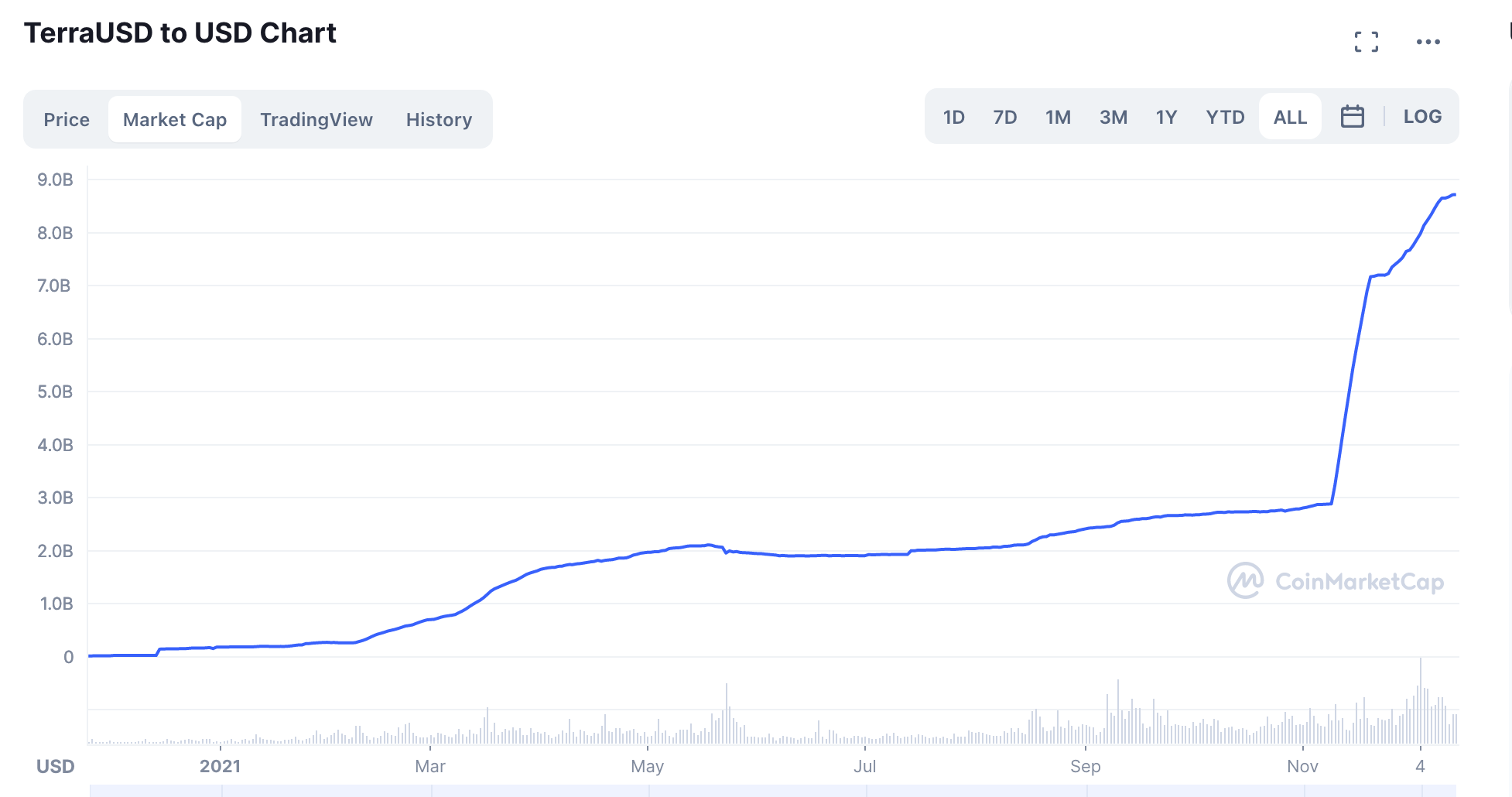1512x797 pixels.
Task: Click the Sep x-axis label
Action: click(1086, 766)
